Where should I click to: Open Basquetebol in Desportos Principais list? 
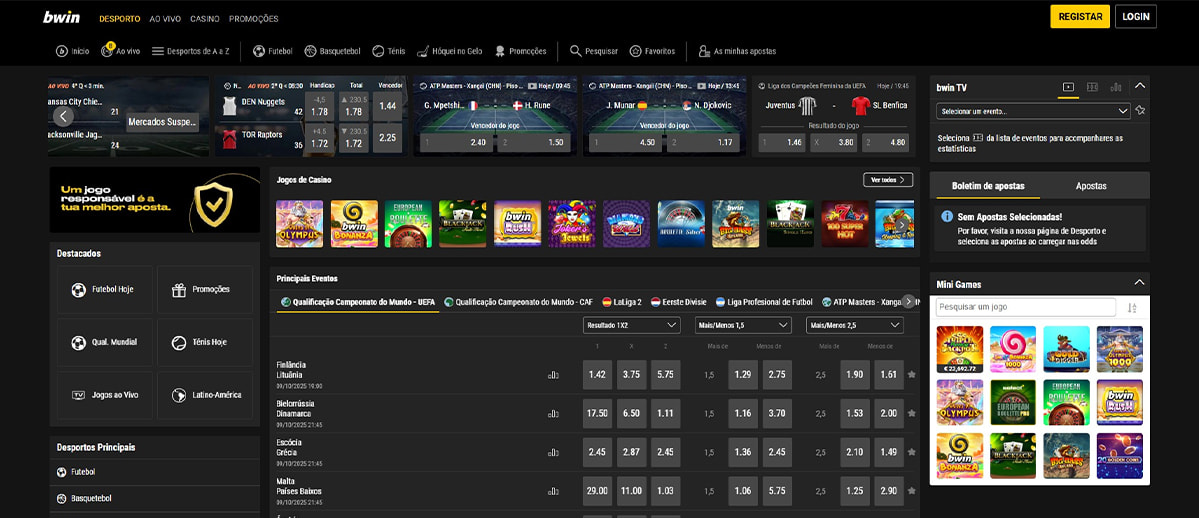[154, 498]
